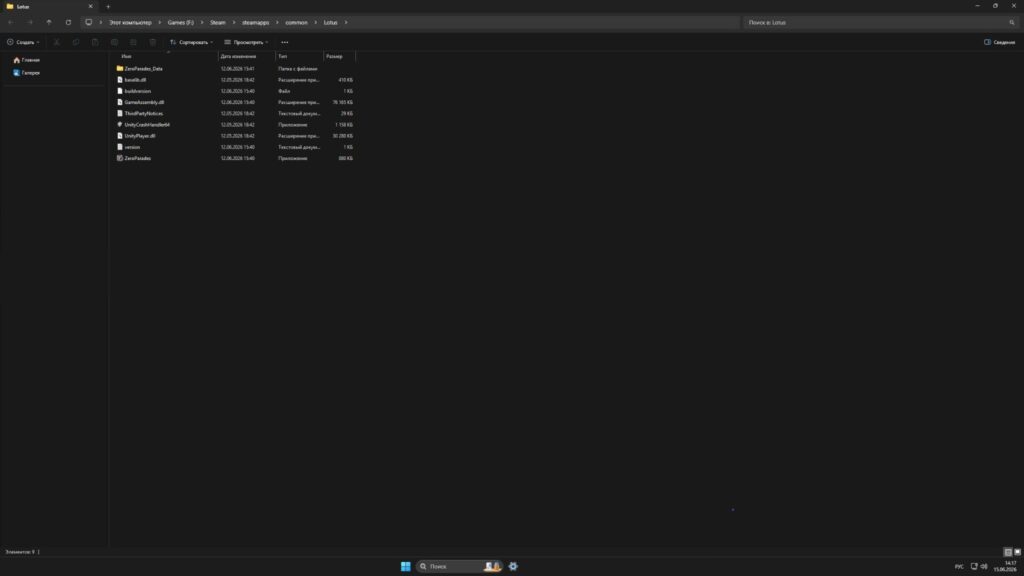Open Галерея in navigation pane
The height and width of the screenshot is (576, 1024).
27,72
